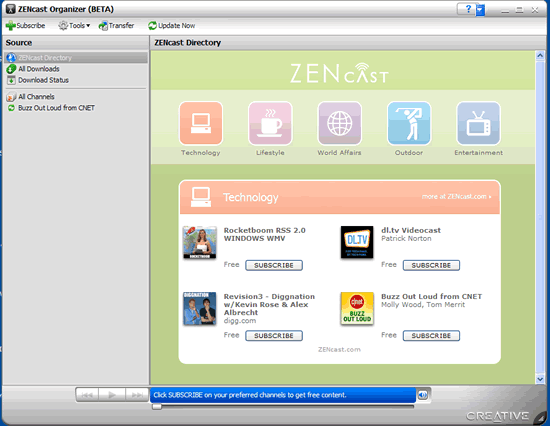Click the World Affairs globe icon

tap(340, 123)
